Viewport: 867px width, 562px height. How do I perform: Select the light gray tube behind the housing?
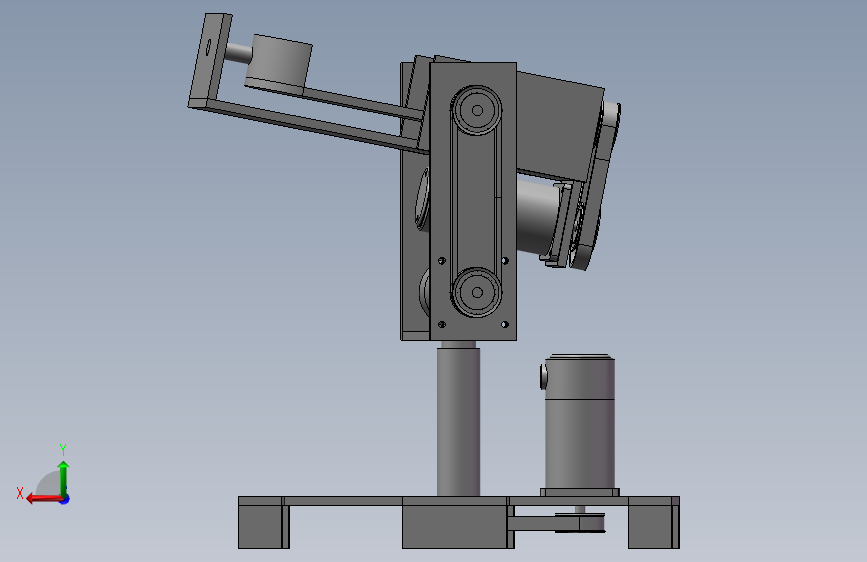[539, 217]
